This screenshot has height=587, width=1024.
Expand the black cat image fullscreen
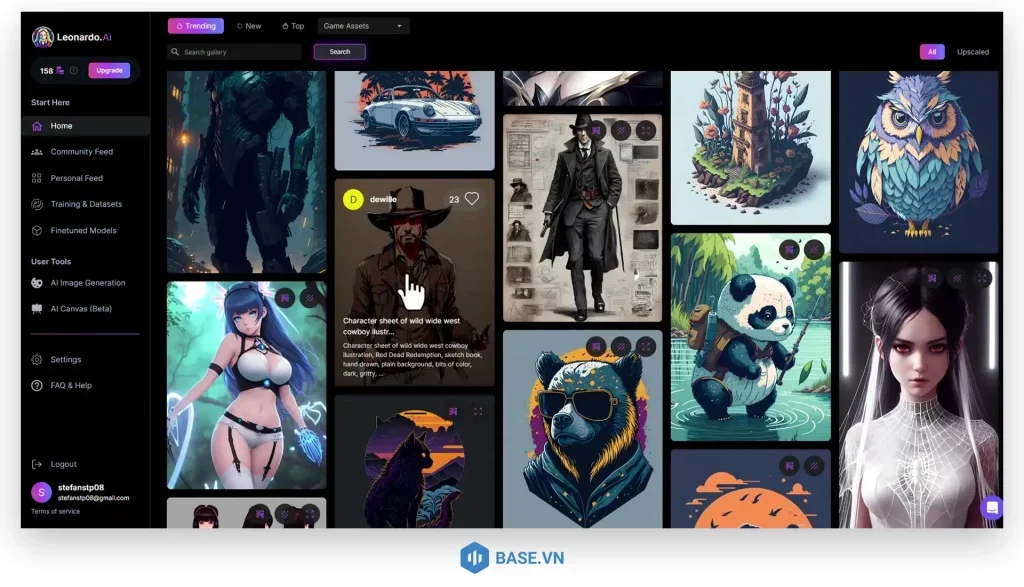[x=478, y=411]
